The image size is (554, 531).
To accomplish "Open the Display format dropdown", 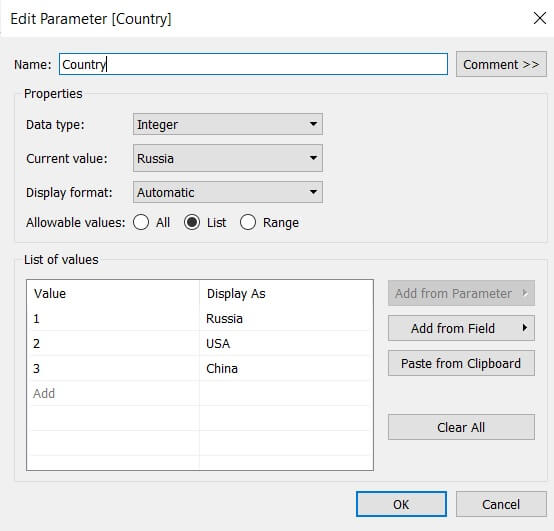I will [228, 192].
